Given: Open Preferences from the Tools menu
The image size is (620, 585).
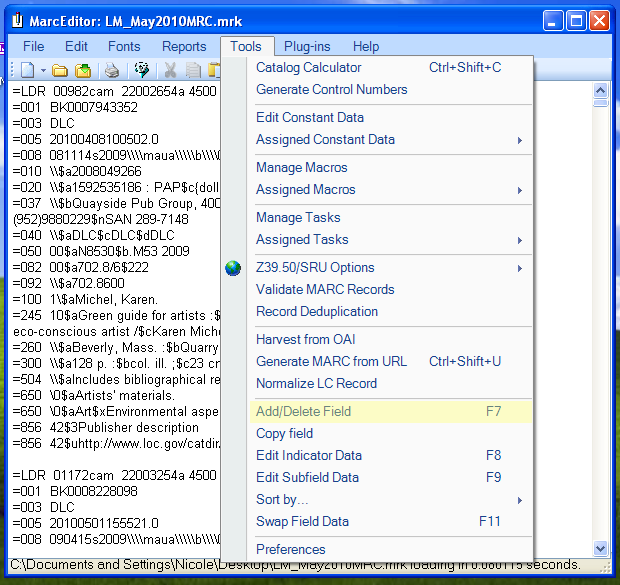Looking at the screenshot, I should (291, 550).
